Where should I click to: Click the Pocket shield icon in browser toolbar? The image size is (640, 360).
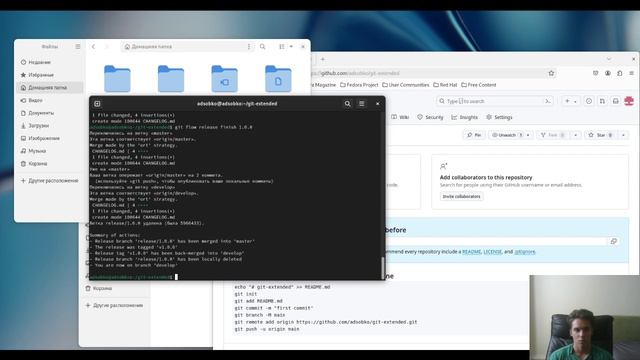(x=596, y=73)
